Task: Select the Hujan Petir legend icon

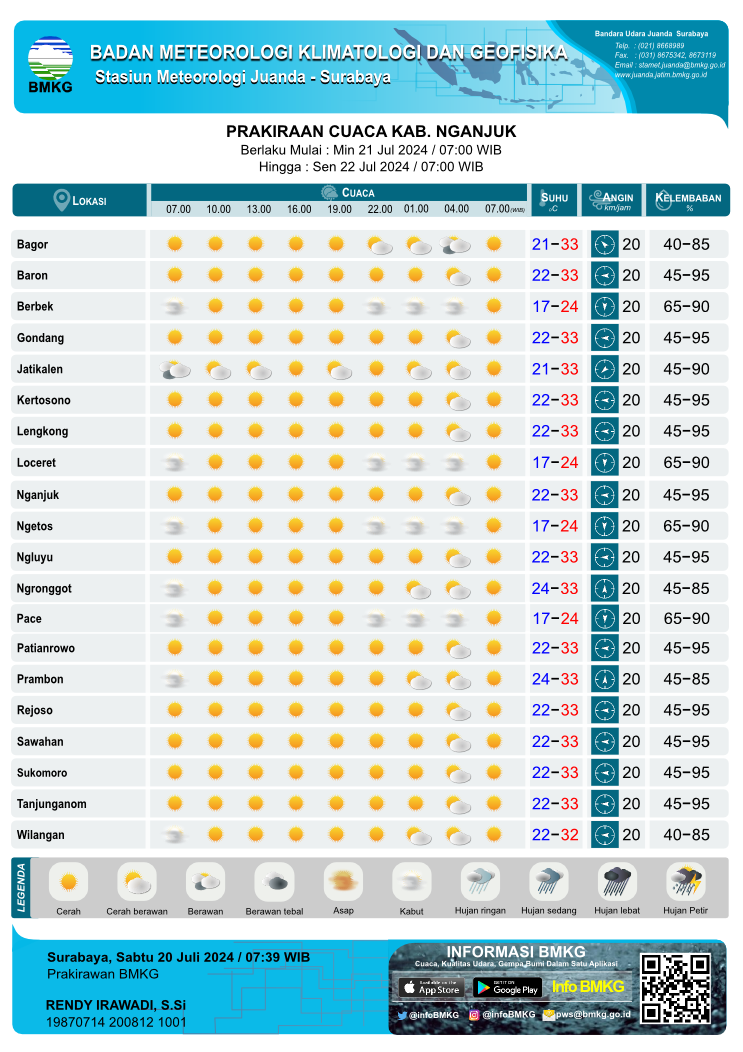Action: [x=685, y=881]
